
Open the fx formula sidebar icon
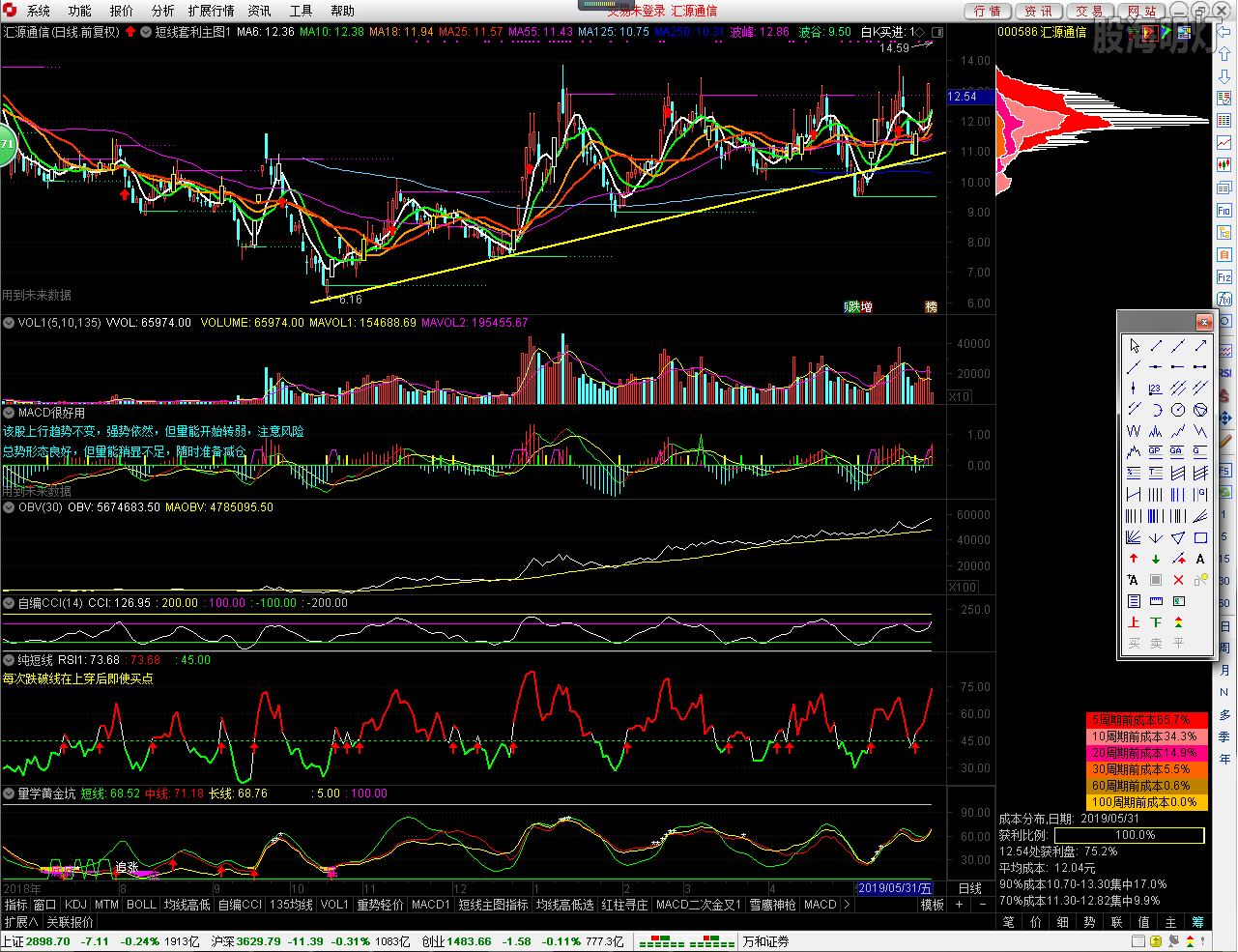tap(1224, 299)
